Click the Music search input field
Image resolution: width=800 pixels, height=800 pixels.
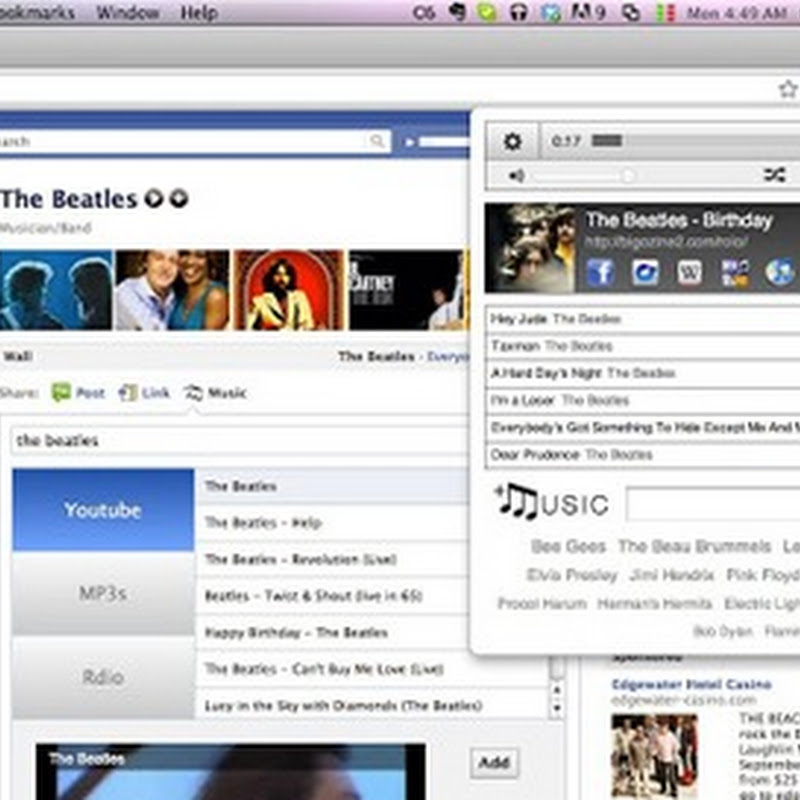[x=713, y=504]
